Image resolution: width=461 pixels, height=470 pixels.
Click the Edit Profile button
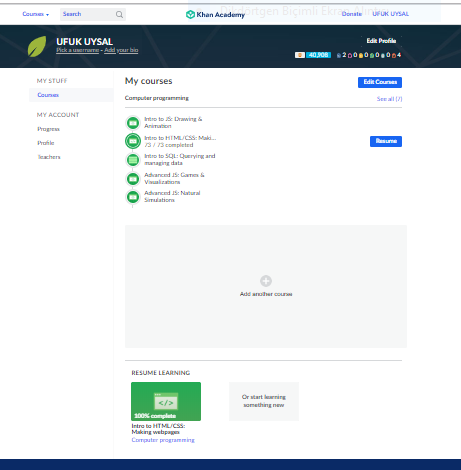click(x=381, y=41)
